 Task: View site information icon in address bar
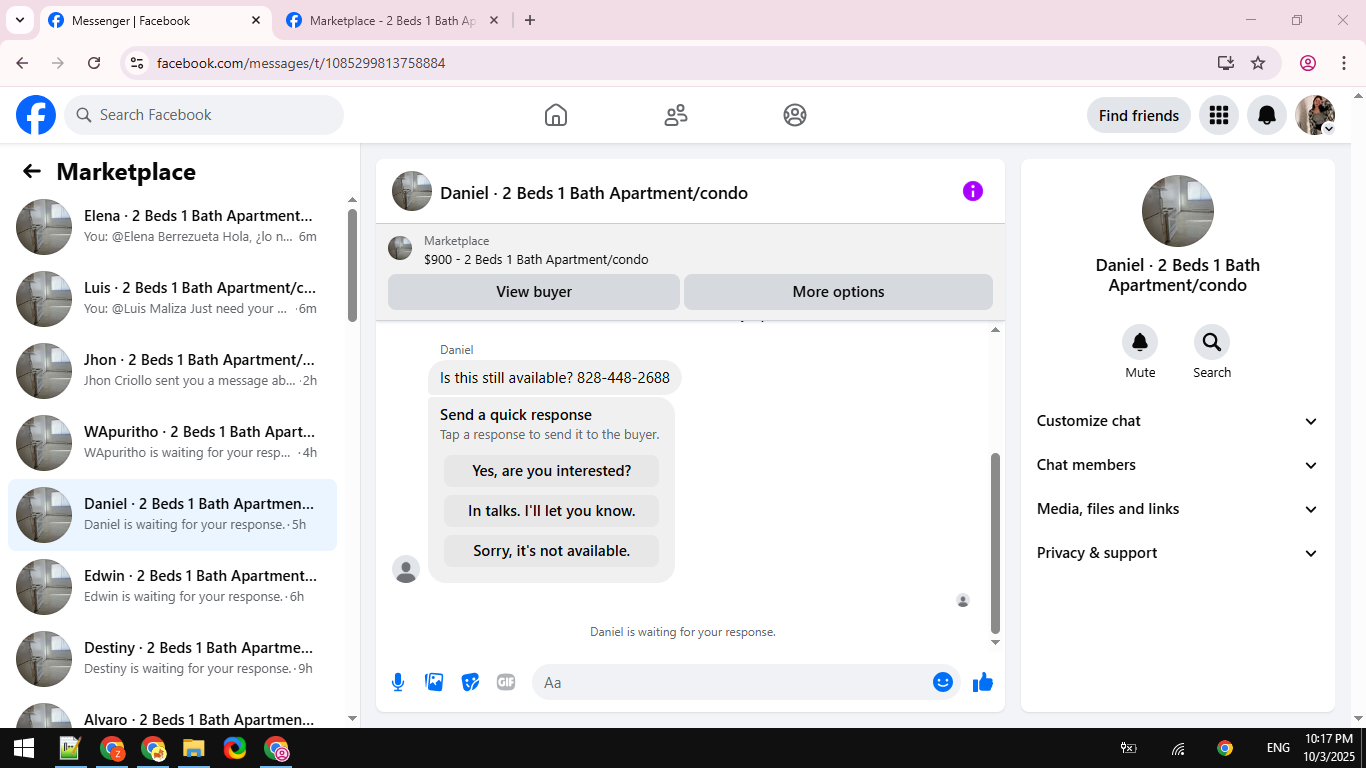(x=138, y=63)
